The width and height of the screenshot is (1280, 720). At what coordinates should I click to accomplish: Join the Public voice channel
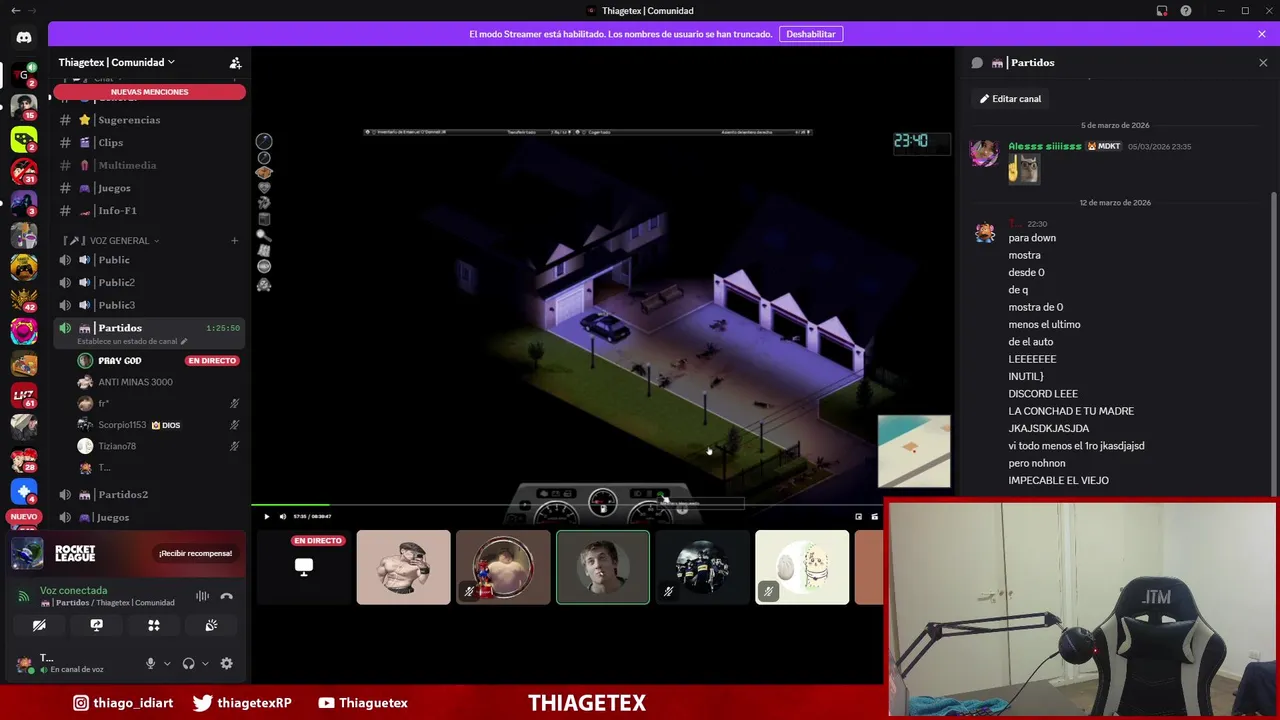[x=149, y=260]
